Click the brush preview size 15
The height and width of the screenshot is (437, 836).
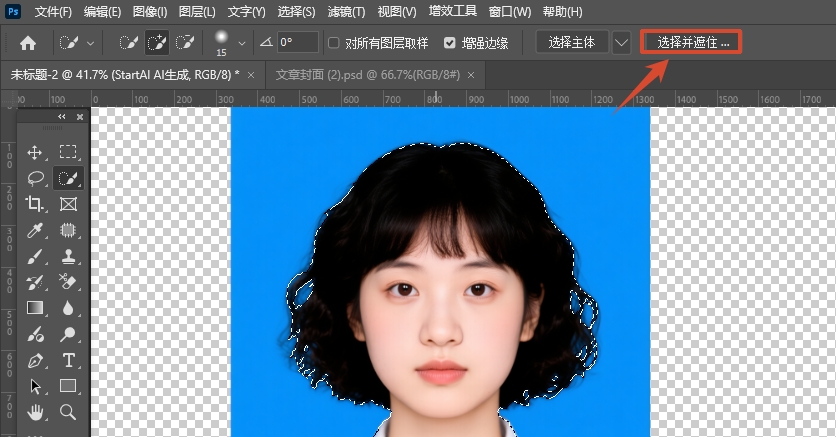[221, 43]
